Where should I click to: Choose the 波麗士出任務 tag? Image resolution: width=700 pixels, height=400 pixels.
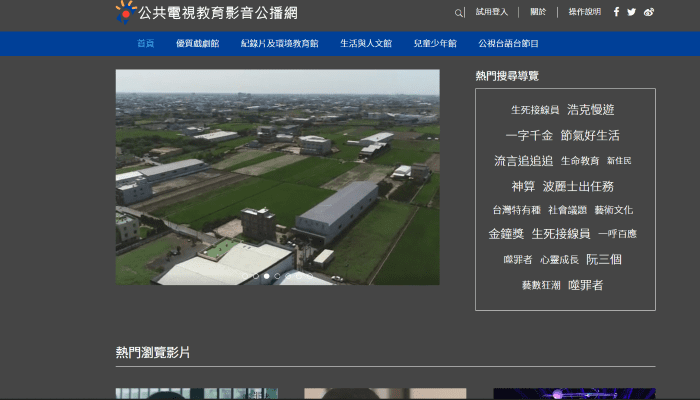(578, 186)
